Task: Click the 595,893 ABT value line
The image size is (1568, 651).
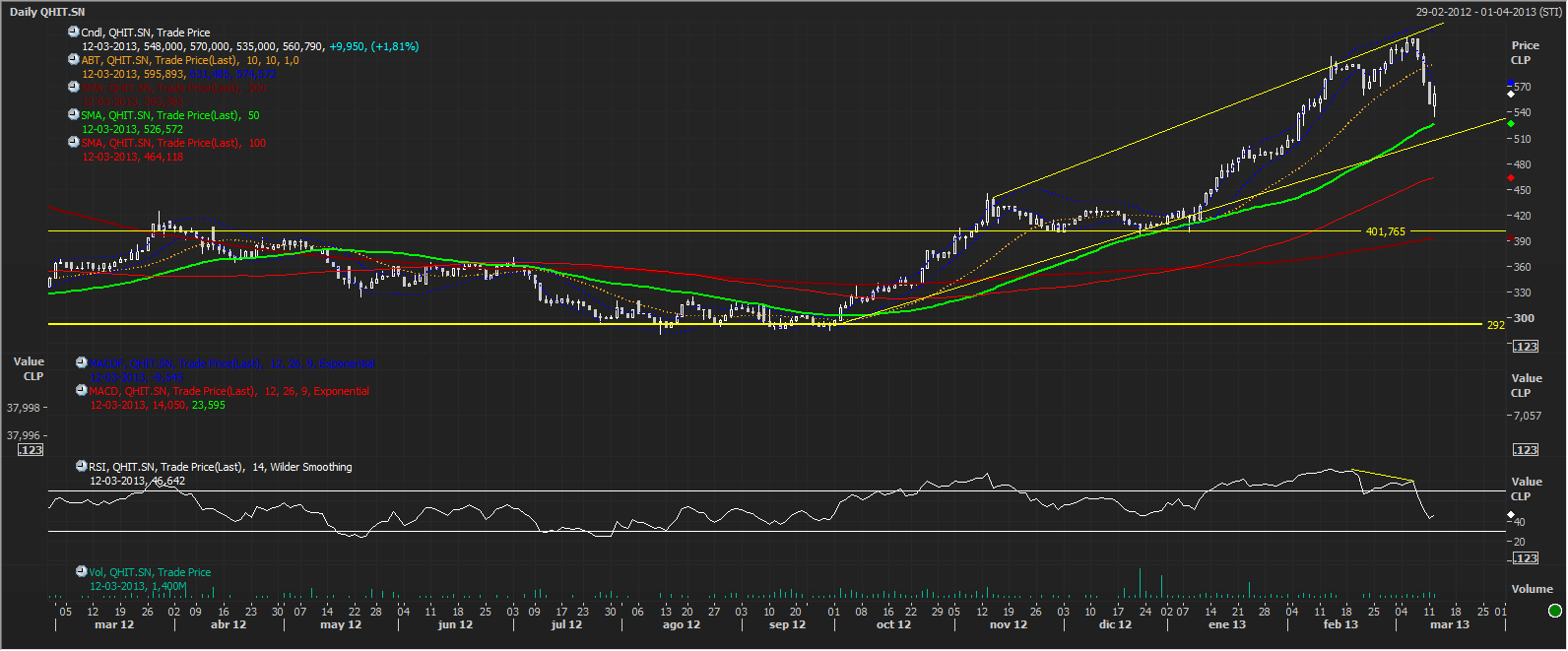Action: pos(179,74)
